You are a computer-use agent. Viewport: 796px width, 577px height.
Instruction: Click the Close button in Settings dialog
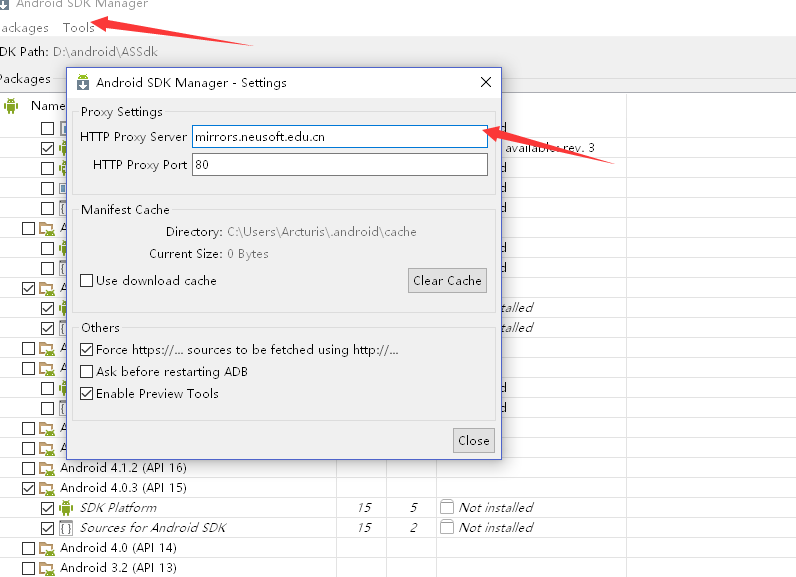474,440
